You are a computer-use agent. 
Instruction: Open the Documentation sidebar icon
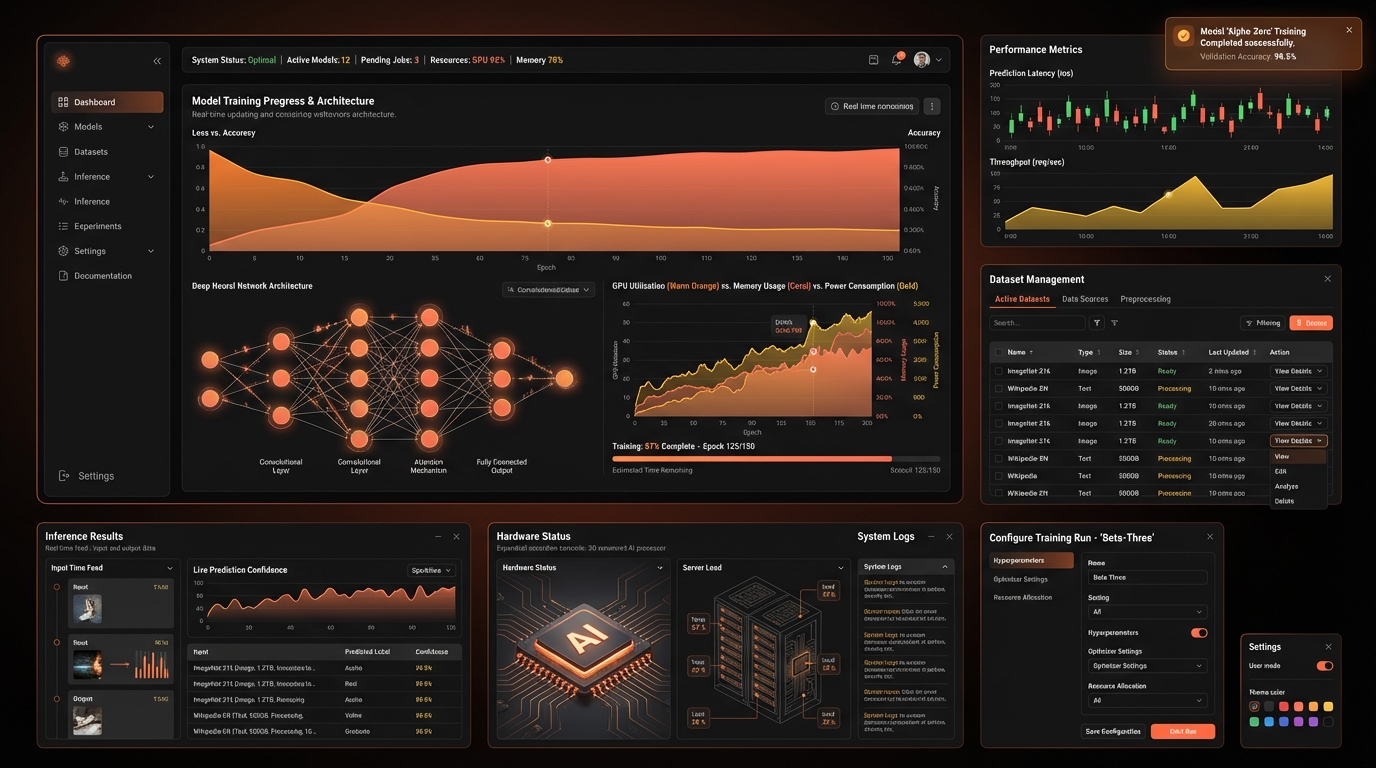click(x=64, y=276)
